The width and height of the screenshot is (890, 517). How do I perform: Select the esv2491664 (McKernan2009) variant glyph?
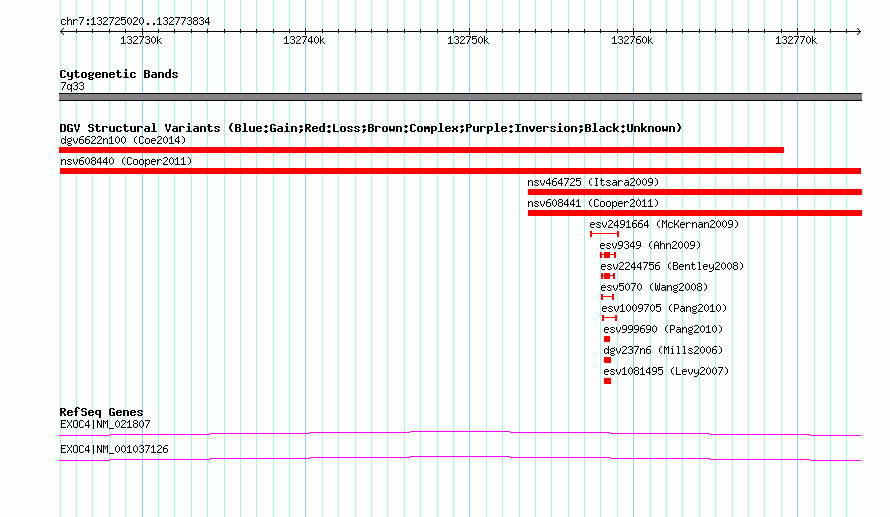604,234
